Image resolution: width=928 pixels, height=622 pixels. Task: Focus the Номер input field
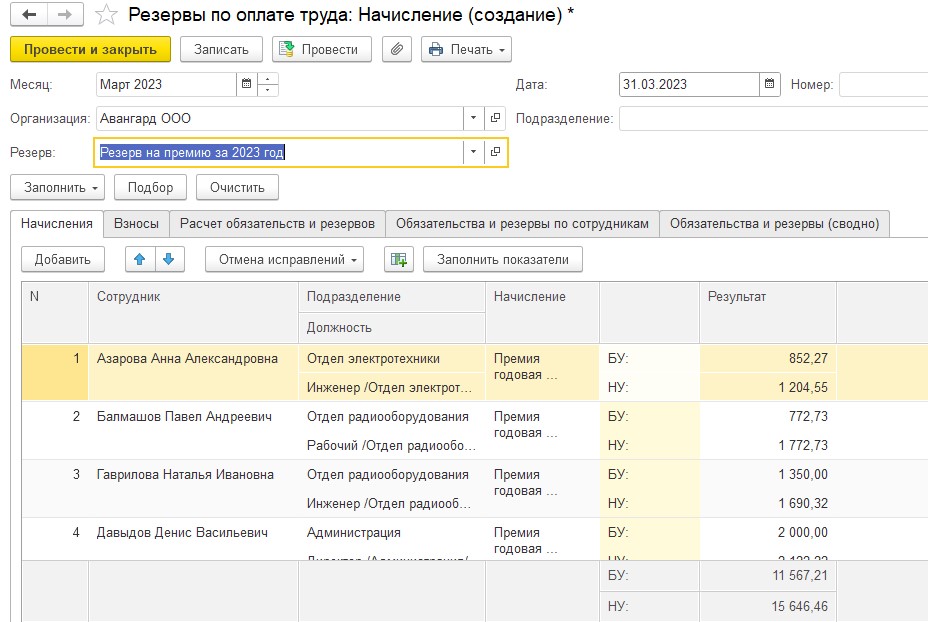click(x=884, y=84)
